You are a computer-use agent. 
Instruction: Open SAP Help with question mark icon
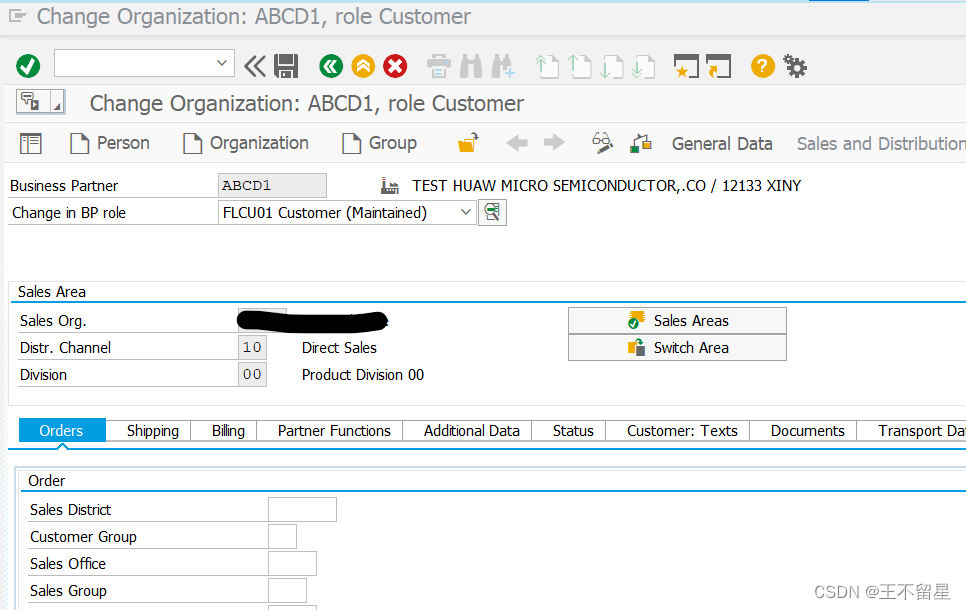pyautogui.click(x=762, y=66)
